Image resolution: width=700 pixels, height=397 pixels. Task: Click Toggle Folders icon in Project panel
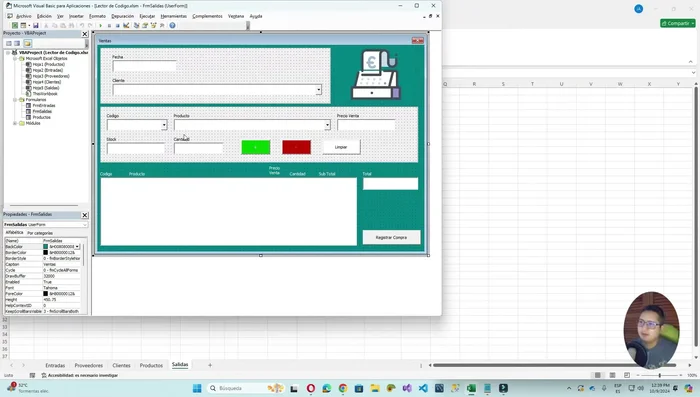[28, 43]
